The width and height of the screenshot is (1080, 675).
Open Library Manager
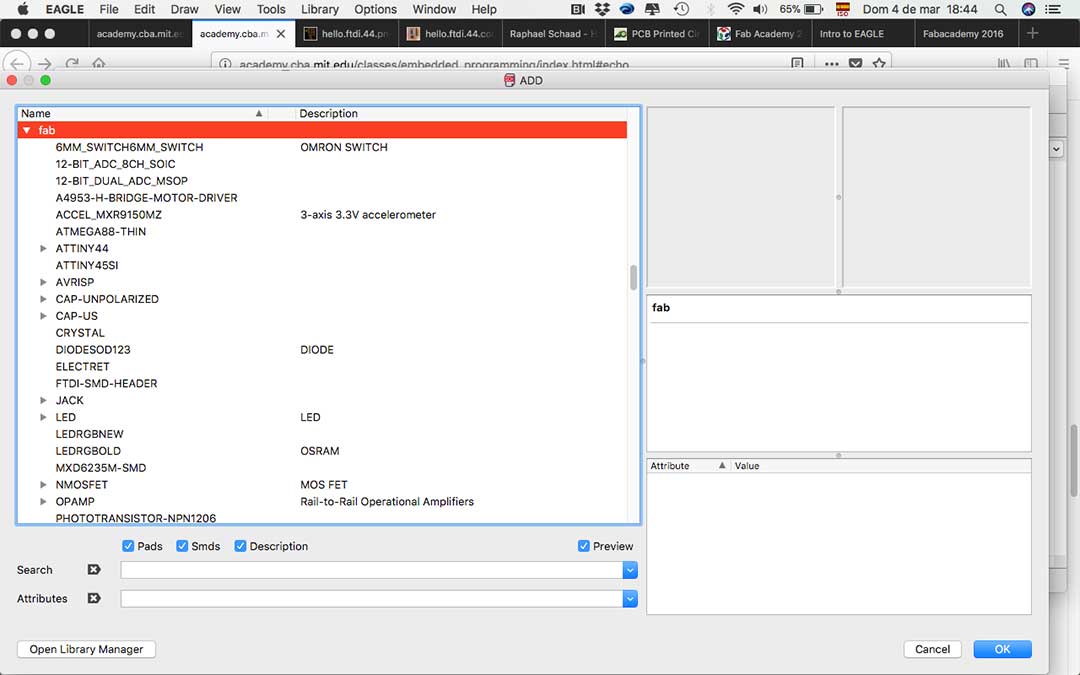[86, 650]
